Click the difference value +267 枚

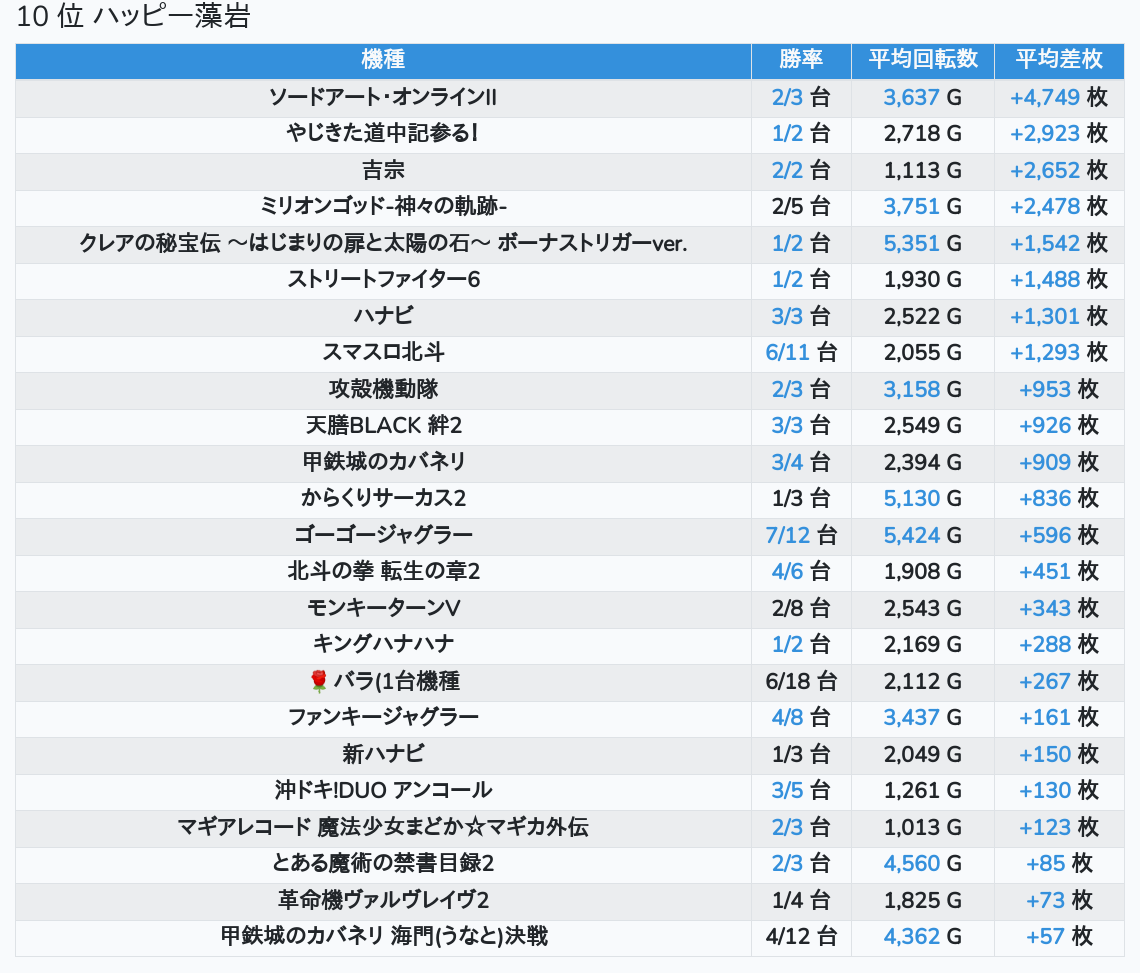1059,681
